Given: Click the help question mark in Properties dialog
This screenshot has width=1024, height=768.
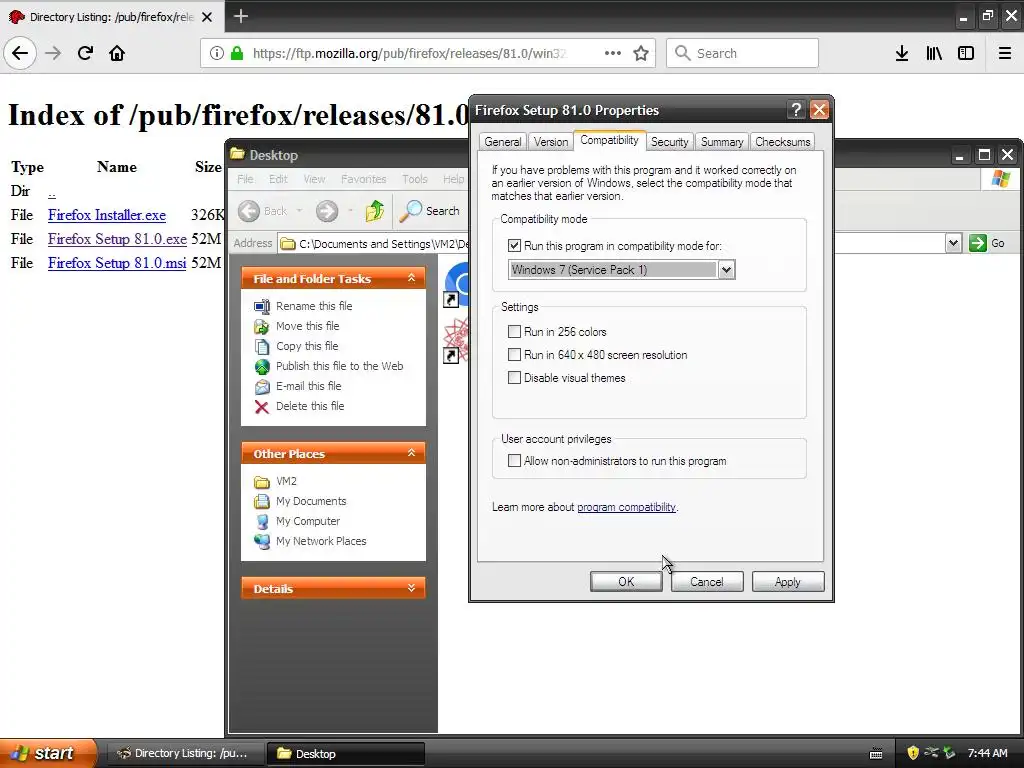Looking at the screenshot, I should point(795,110).
